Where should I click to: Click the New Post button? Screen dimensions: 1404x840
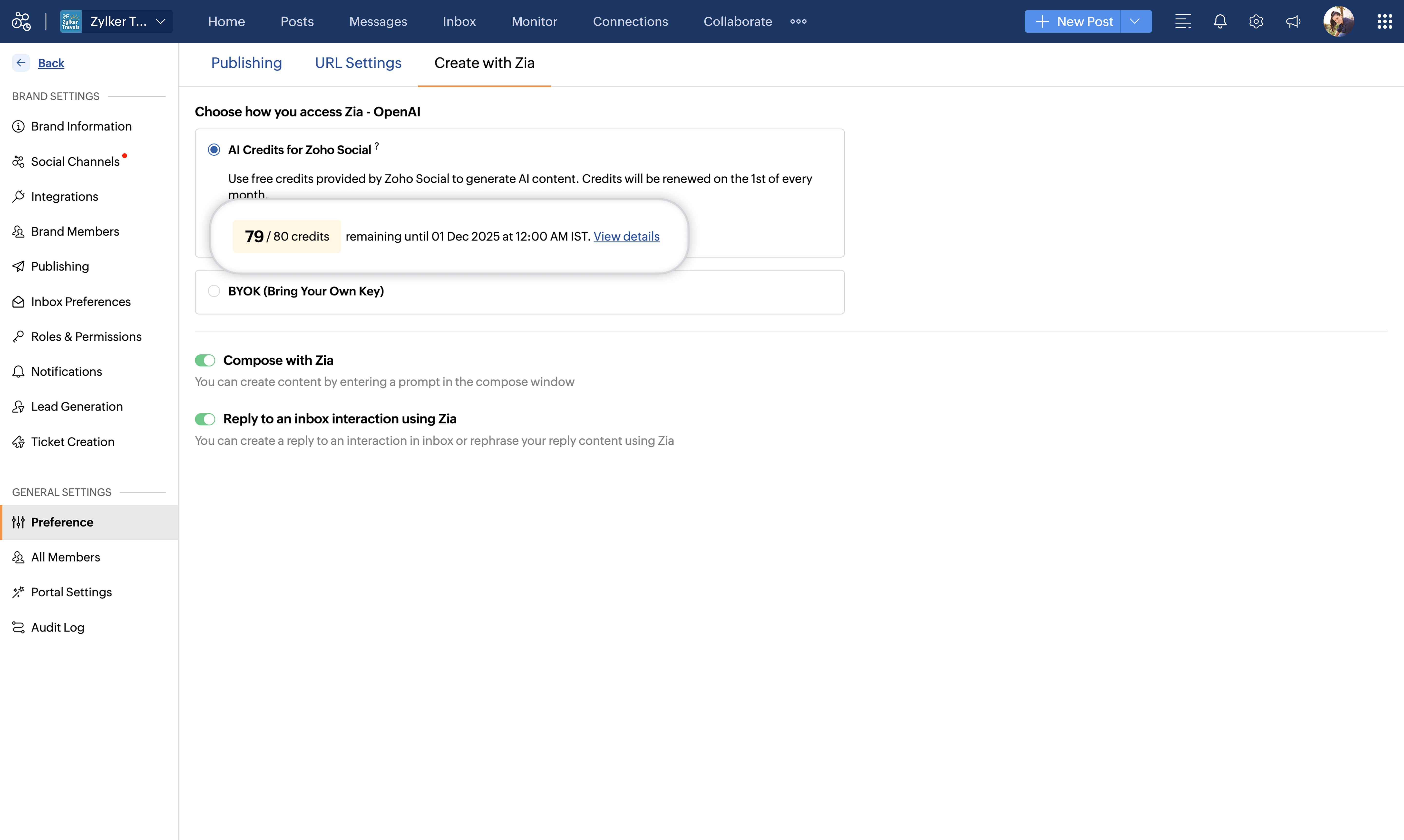click(1073, 21)
